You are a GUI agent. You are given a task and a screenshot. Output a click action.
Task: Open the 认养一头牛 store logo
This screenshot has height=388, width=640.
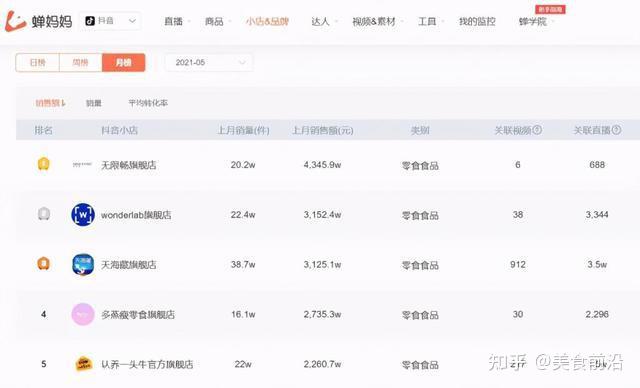(84, 364)
